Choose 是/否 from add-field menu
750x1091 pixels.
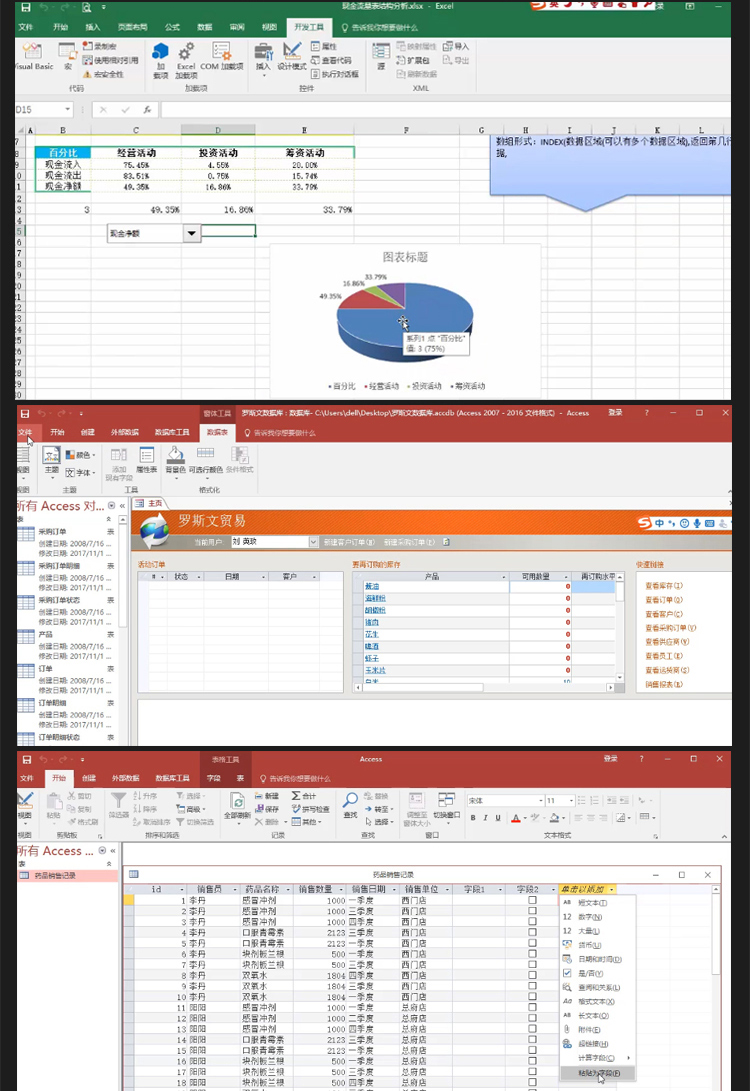[x=597, y=973]
